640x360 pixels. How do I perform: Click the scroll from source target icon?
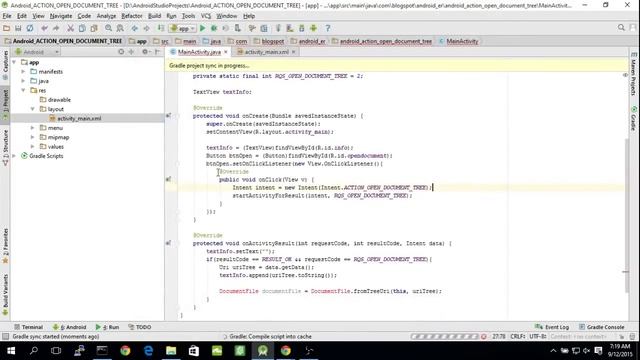tap(121, 52)
